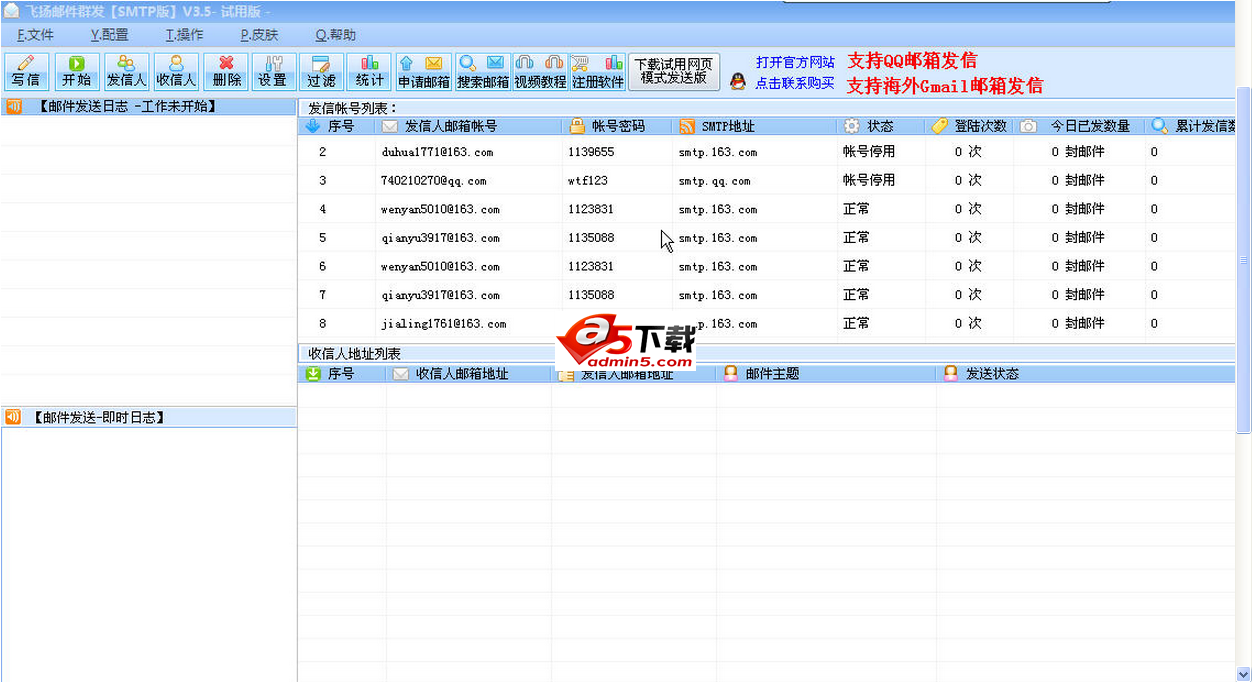Viewport: 1252px width, 682px height.
Task: Click the 过滤 filter toolbar button
Action: [x=321, y=72]
